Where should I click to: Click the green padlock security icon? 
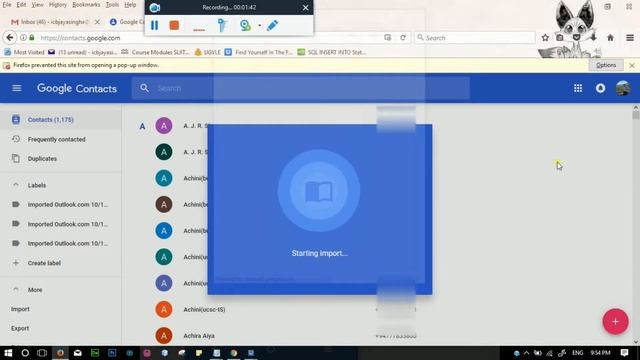(x=32, y=38)
